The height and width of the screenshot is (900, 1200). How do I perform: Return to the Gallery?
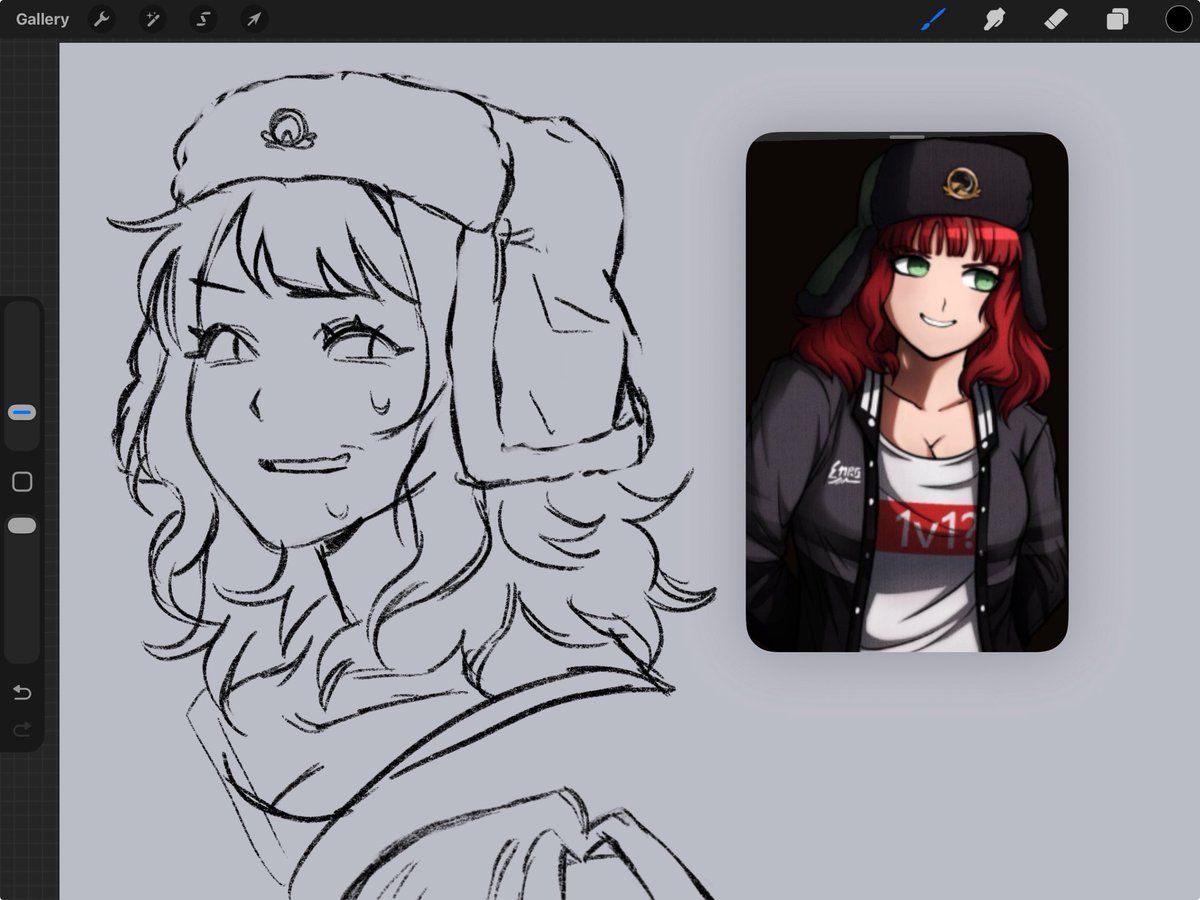click(x=41, y=18)
